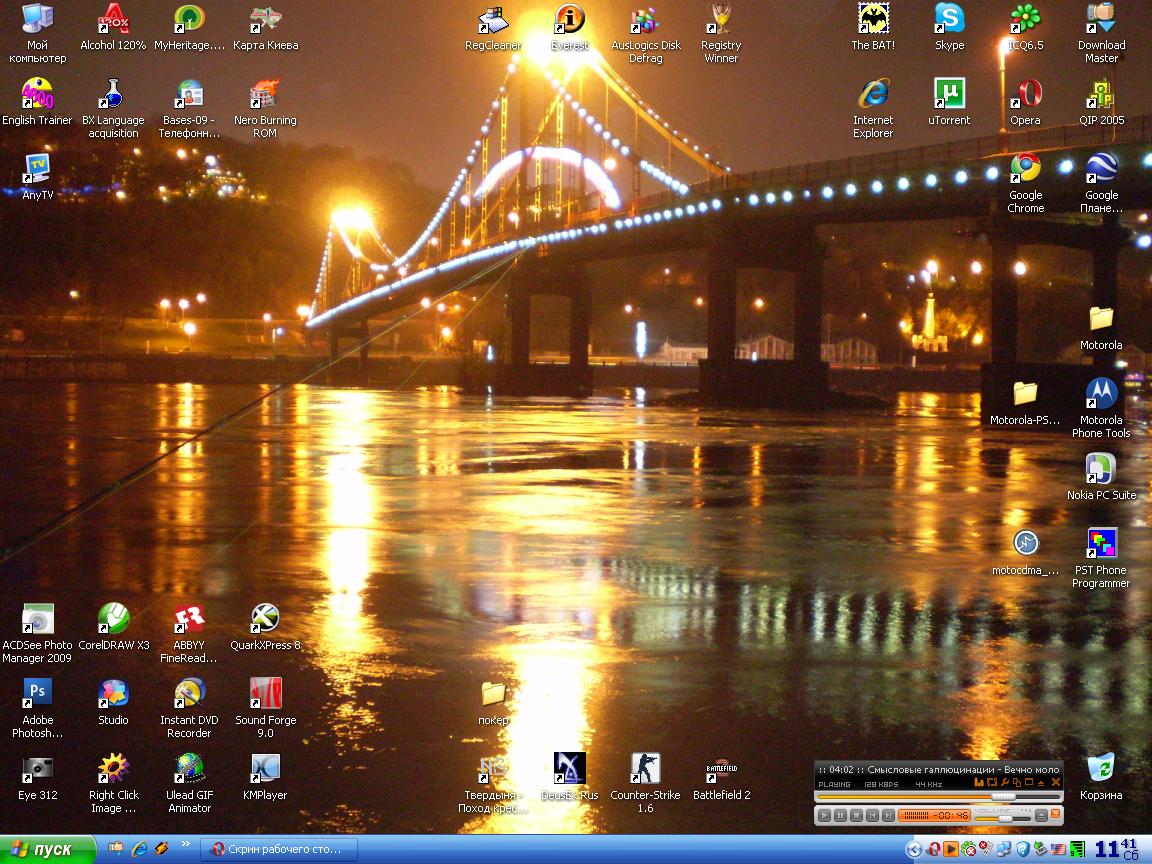1152x864 pixels.
Task: Click the CorelDRAW X3 desktop icon
Action: (x=113, y=619)
